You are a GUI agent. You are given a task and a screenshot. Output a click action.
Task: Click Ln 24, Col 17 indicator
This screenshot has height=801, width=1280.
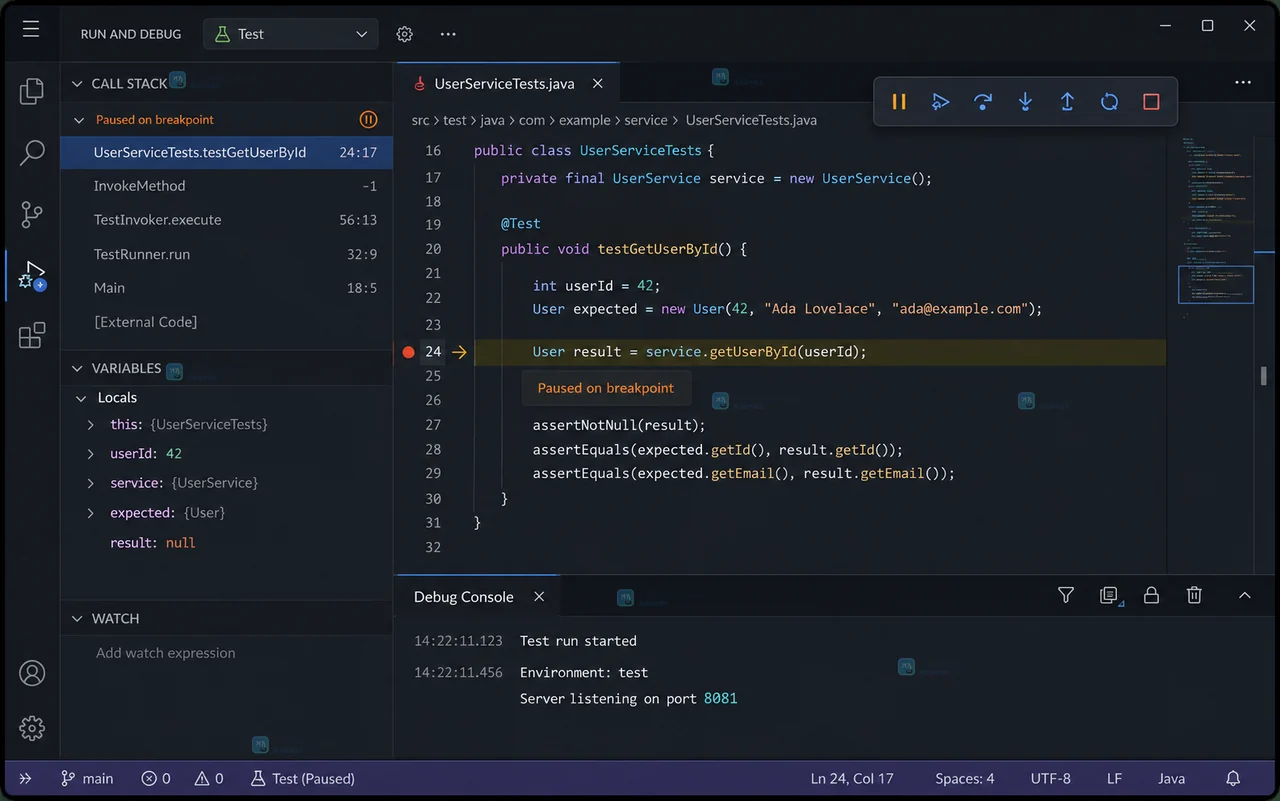pos(852,778)
